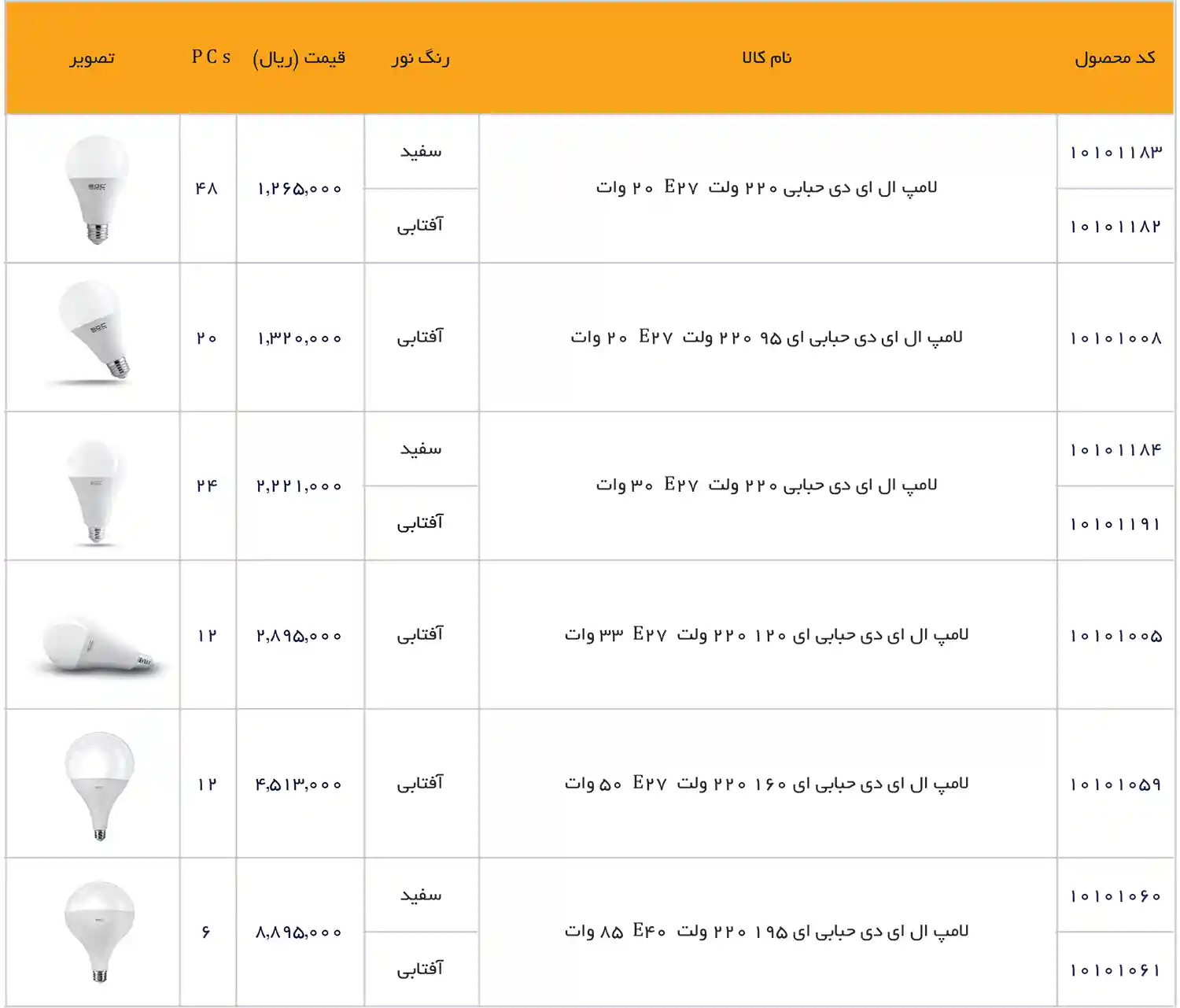Click the 50 watt globe lamp image
Screen dimensions: 1180x1008
[96, 784]
